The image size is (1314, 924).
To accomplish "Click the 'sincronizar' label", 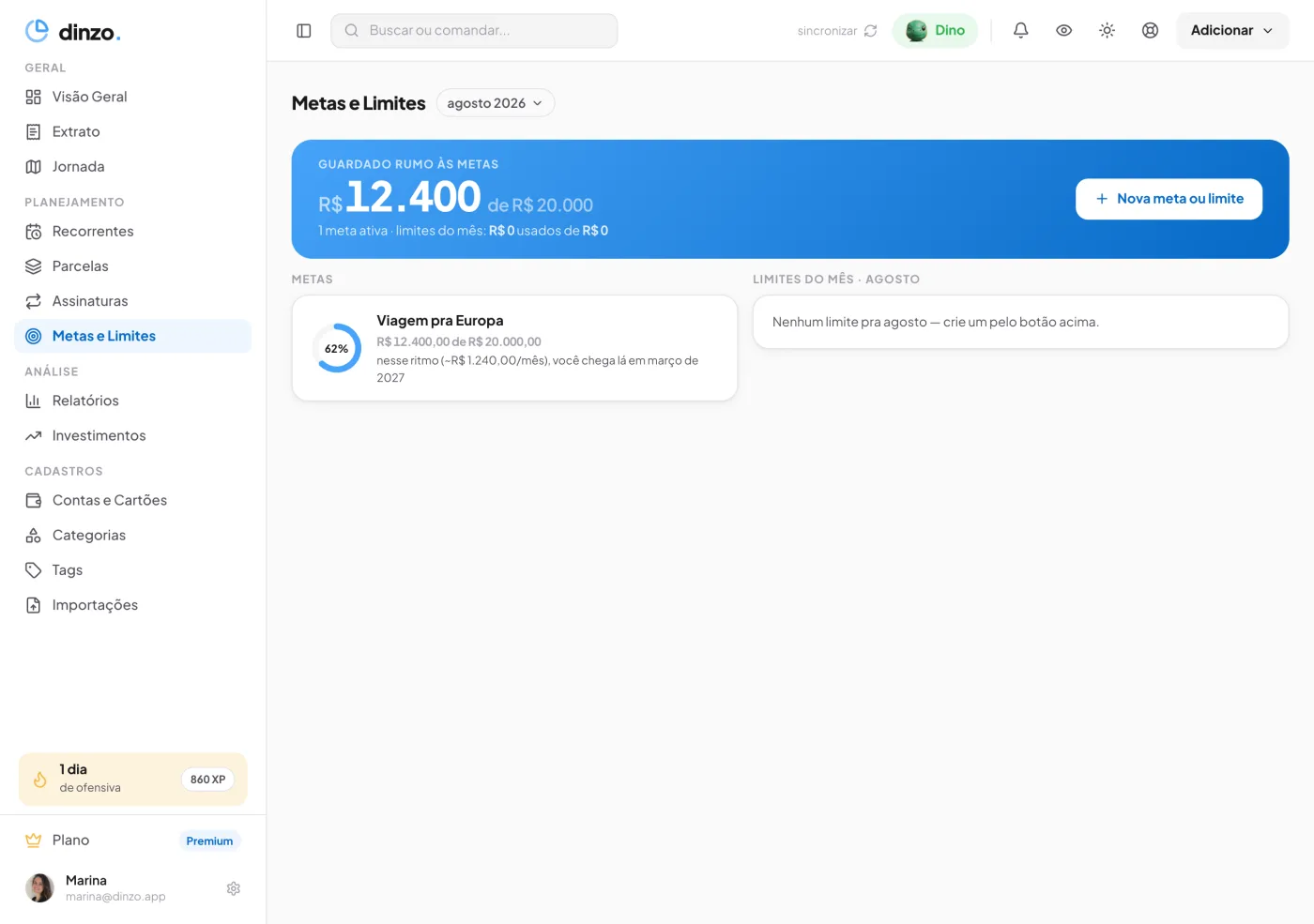I will coord(827,31).
